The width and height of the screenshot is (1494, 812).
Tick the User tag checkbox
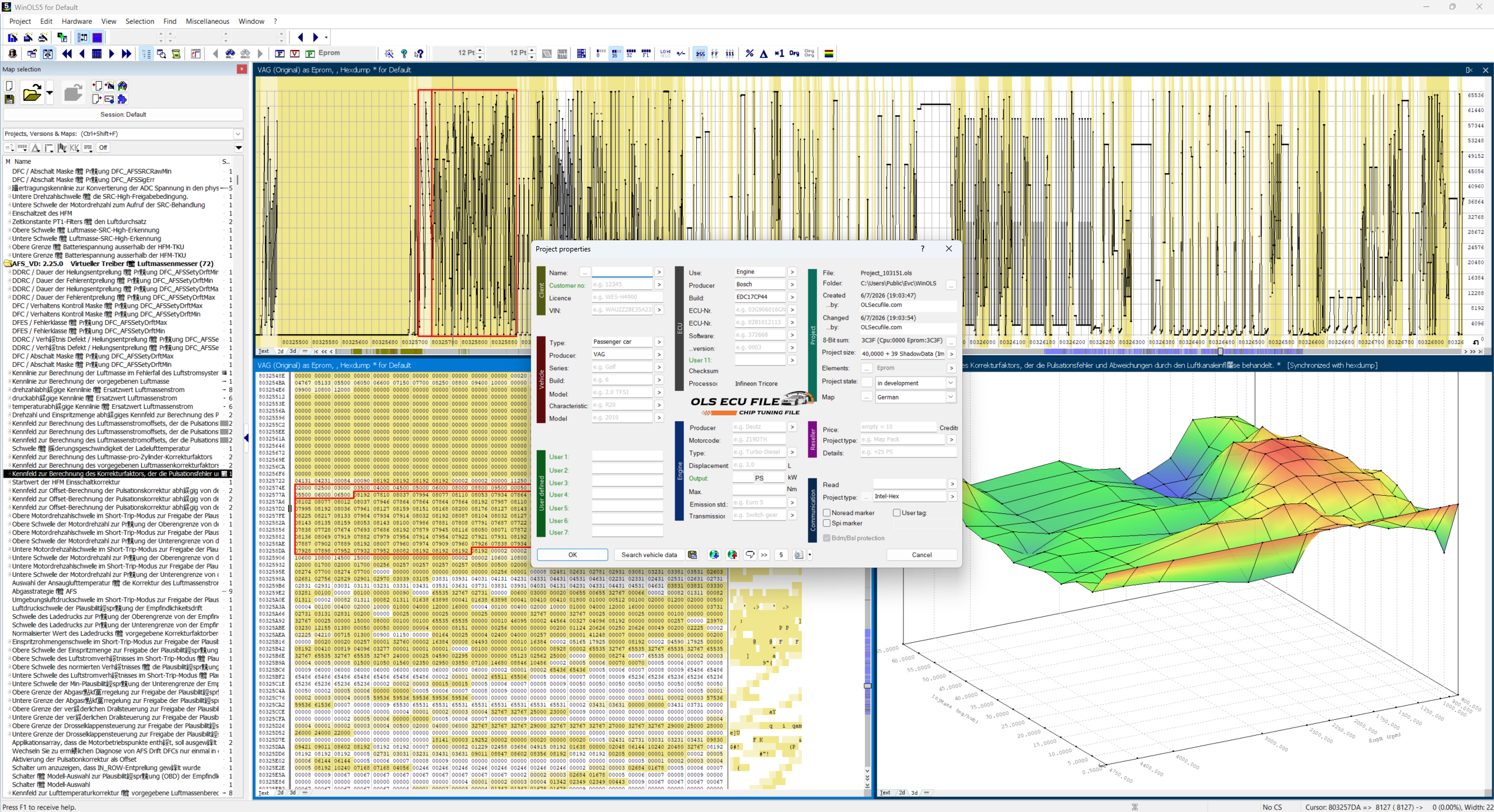point(896,513)
